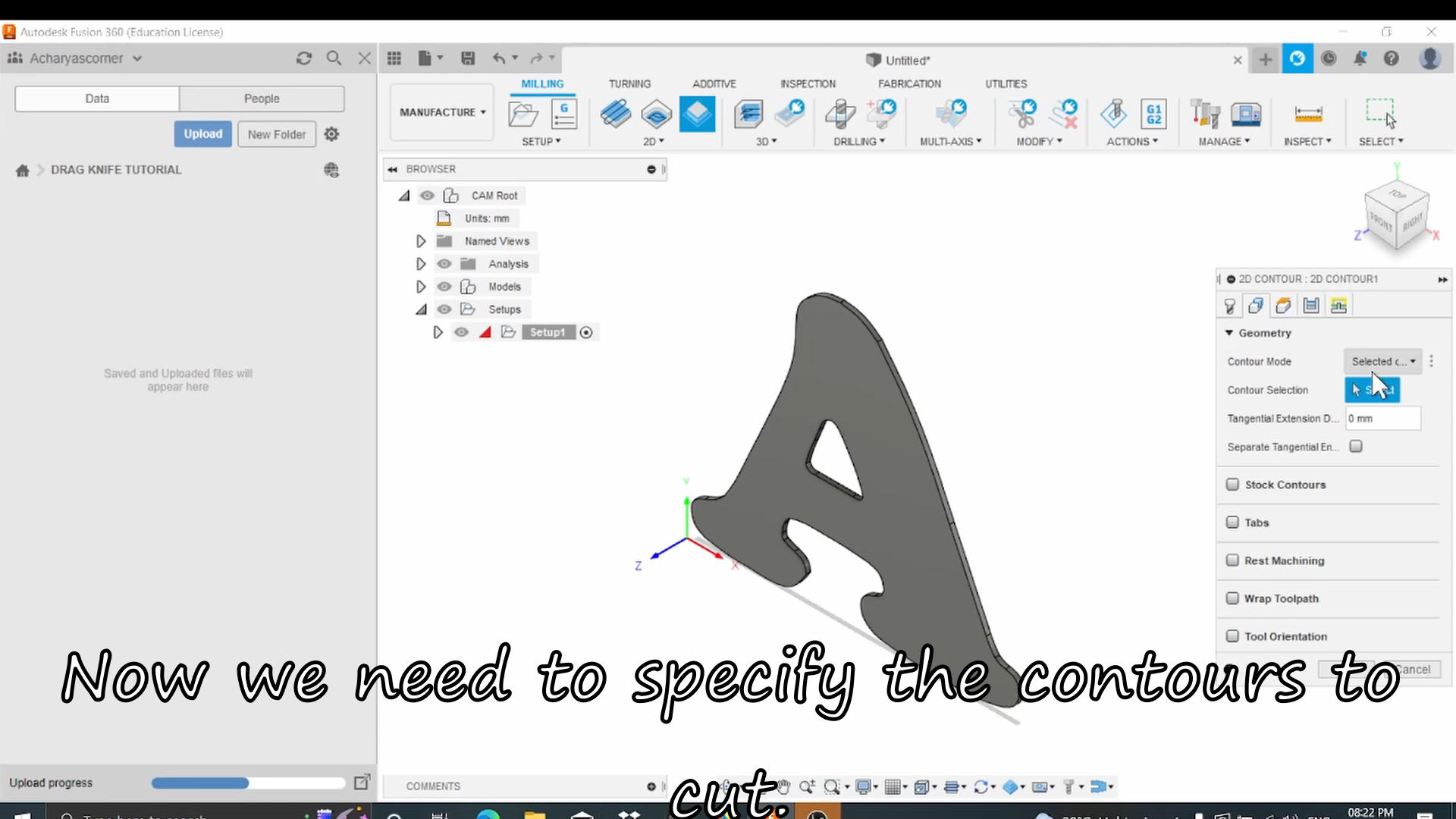Open the Tool Library icon

[x=1205, y=115]
